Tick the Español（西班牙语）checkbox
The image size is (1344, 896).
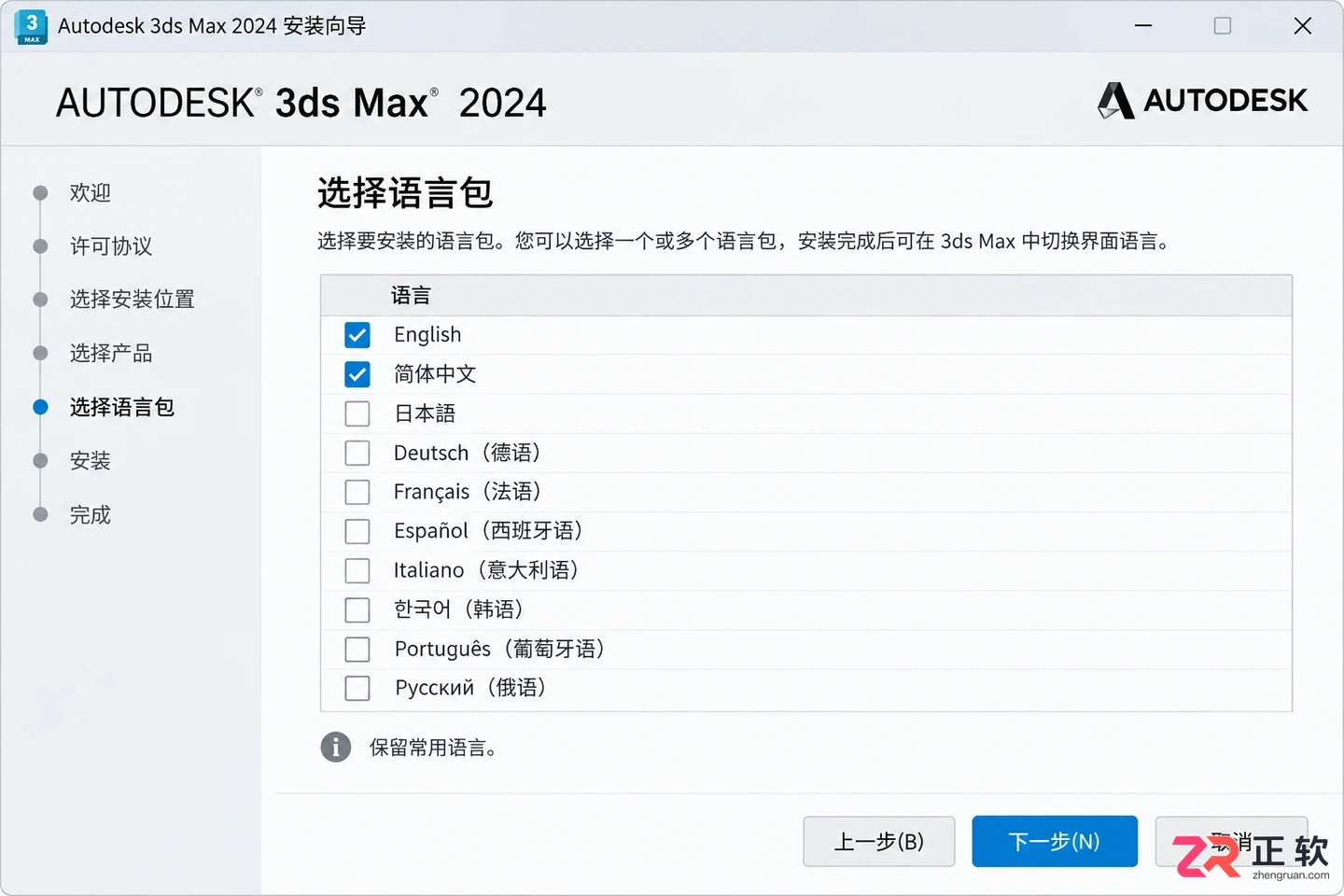tap(357, 531)
